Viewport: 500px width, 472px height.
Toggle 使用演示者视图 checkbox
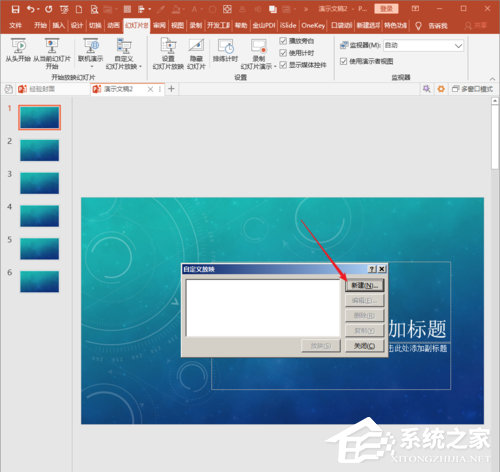(x=343, y=61)
